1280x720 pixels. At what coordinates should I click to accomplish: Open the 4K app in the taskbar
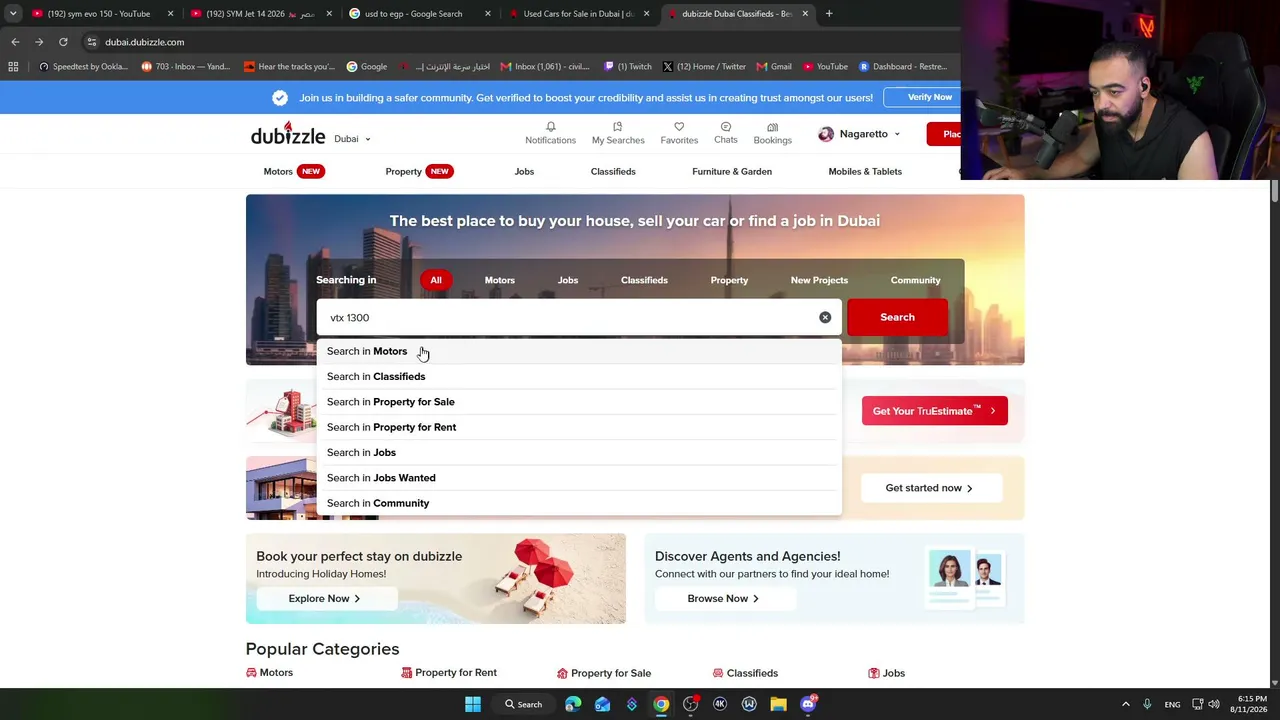tap(720, 704)
